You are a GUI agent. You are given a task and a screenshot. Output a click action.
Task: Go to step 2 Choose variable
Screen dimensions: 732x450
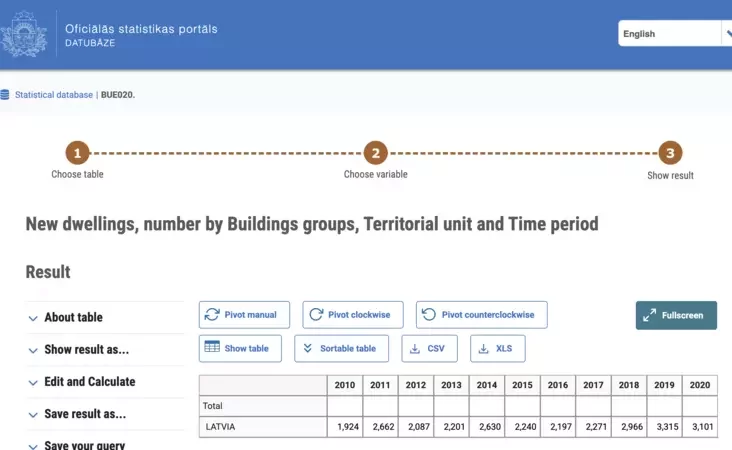pyautogui.click(x=375, y=154)
